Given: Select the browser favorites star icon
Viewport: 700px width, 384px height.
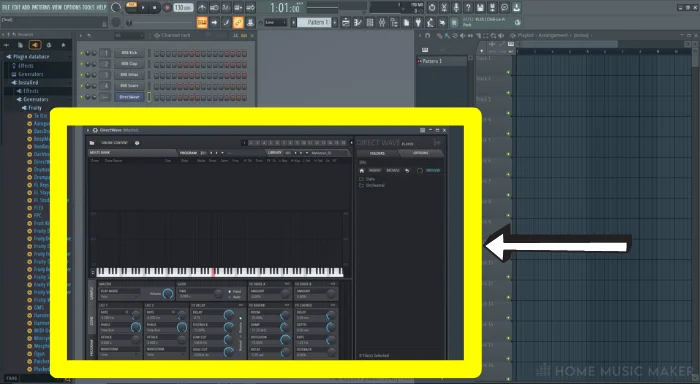Looking at the screenshot, I should click(x=63, y=45).
